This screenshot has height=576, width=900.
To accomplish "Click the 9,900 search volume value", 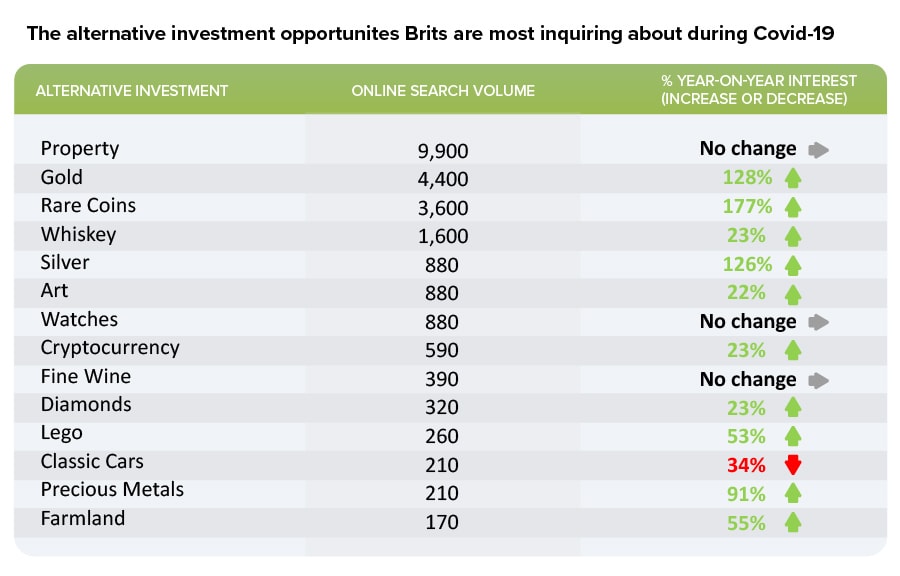I will coord(443,151).
